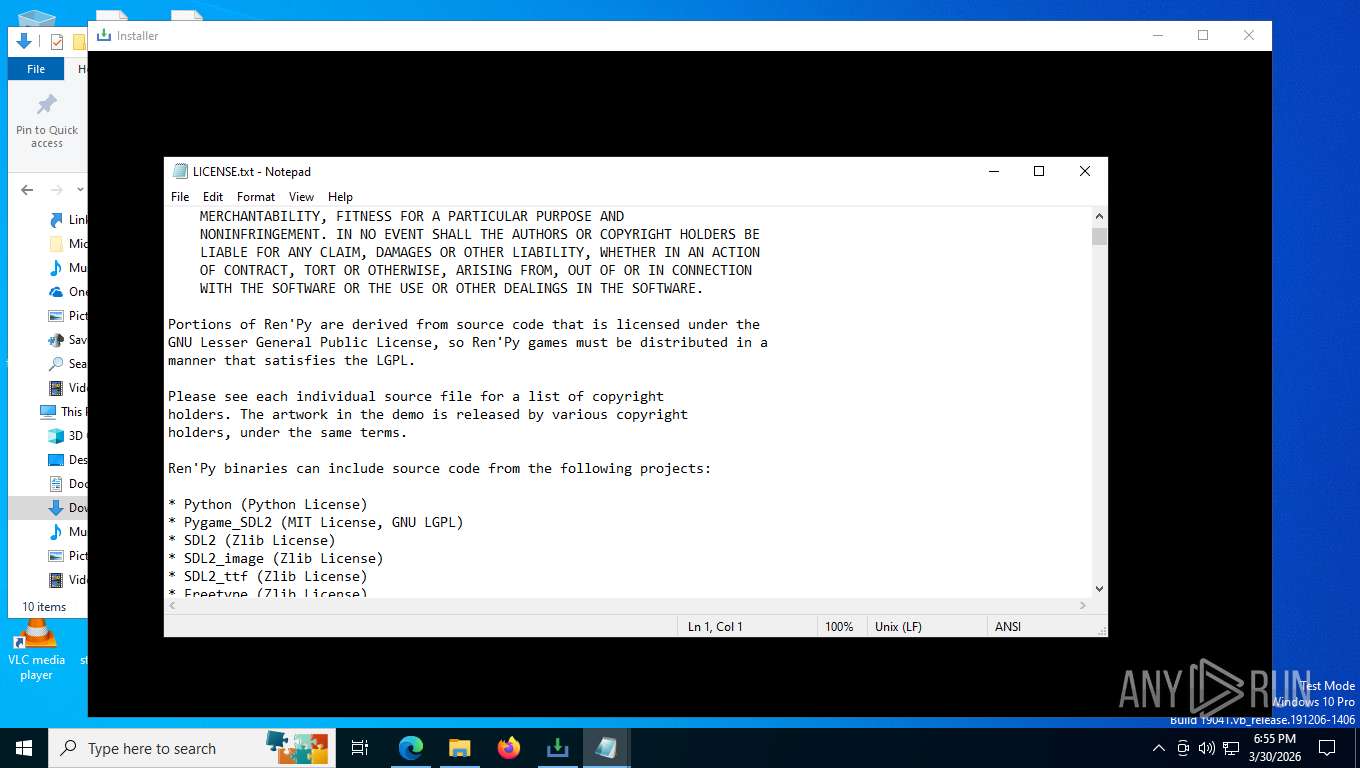Click the '* Python (Python License)' line
Image resolution: width=1360 pixels, height=768 pixels.
268,504
